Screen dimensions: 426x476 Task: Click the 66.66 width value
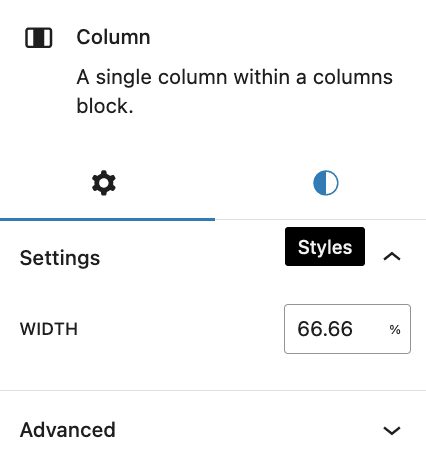325,329
